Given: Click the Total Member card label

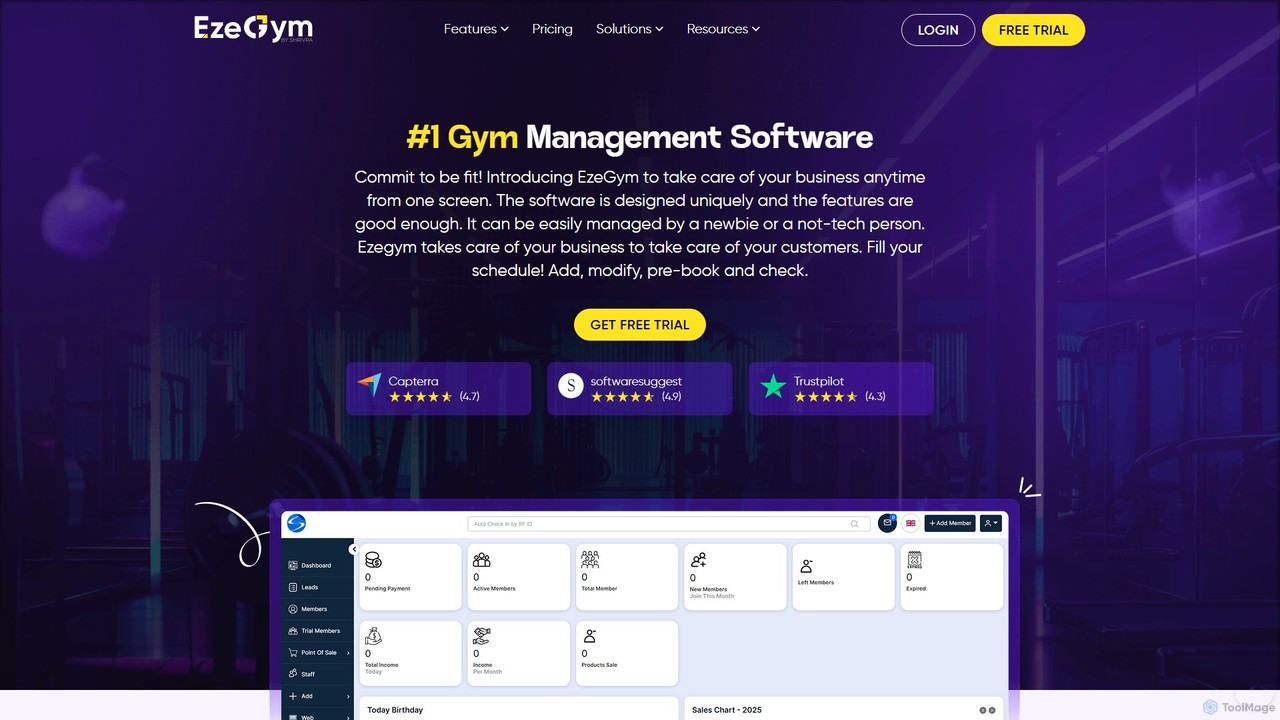Looking at the screenshot, I should pyautogui.click(x=599, y=589).
